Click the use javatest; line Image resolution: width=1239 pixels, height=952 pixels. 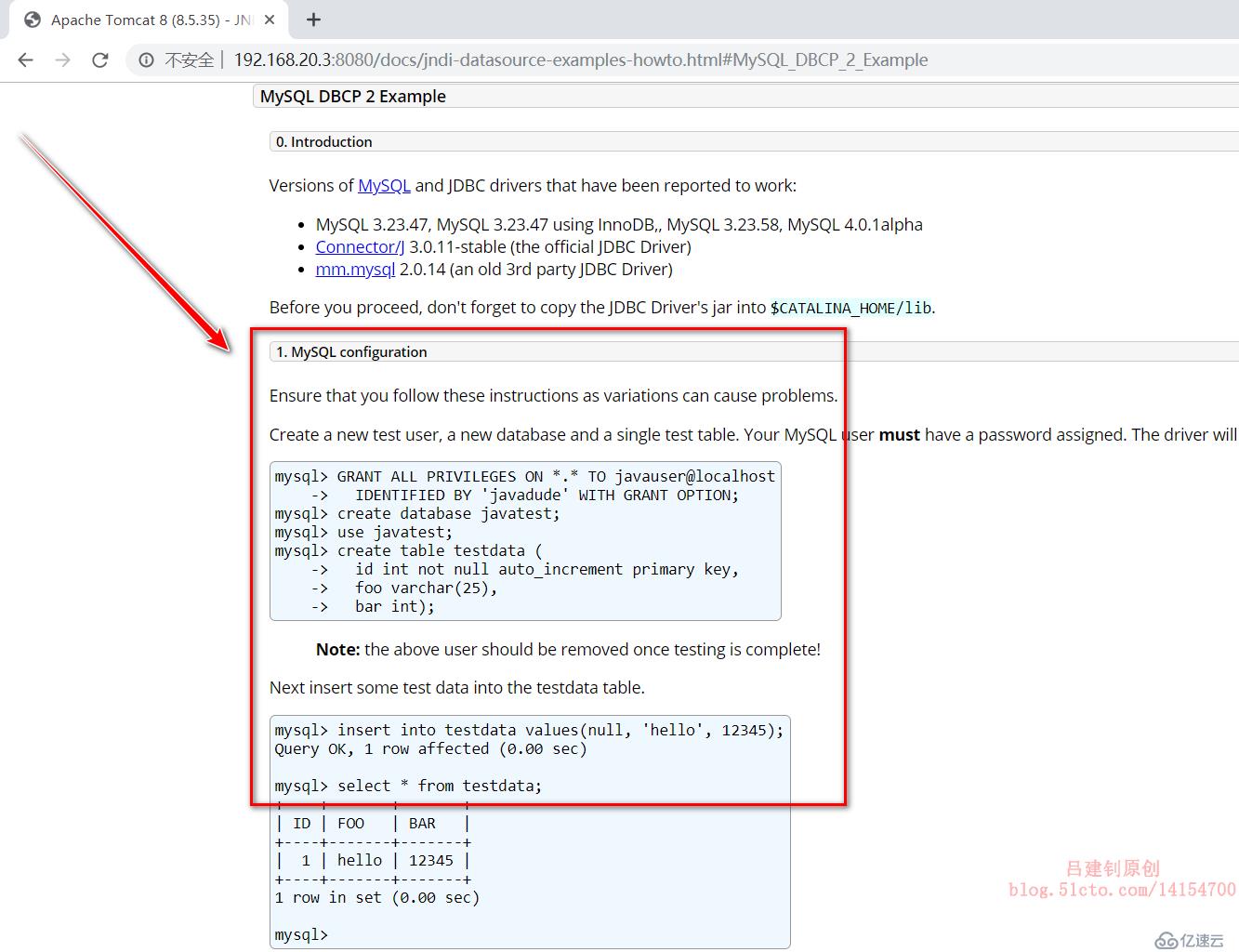(x=363, y=532)
